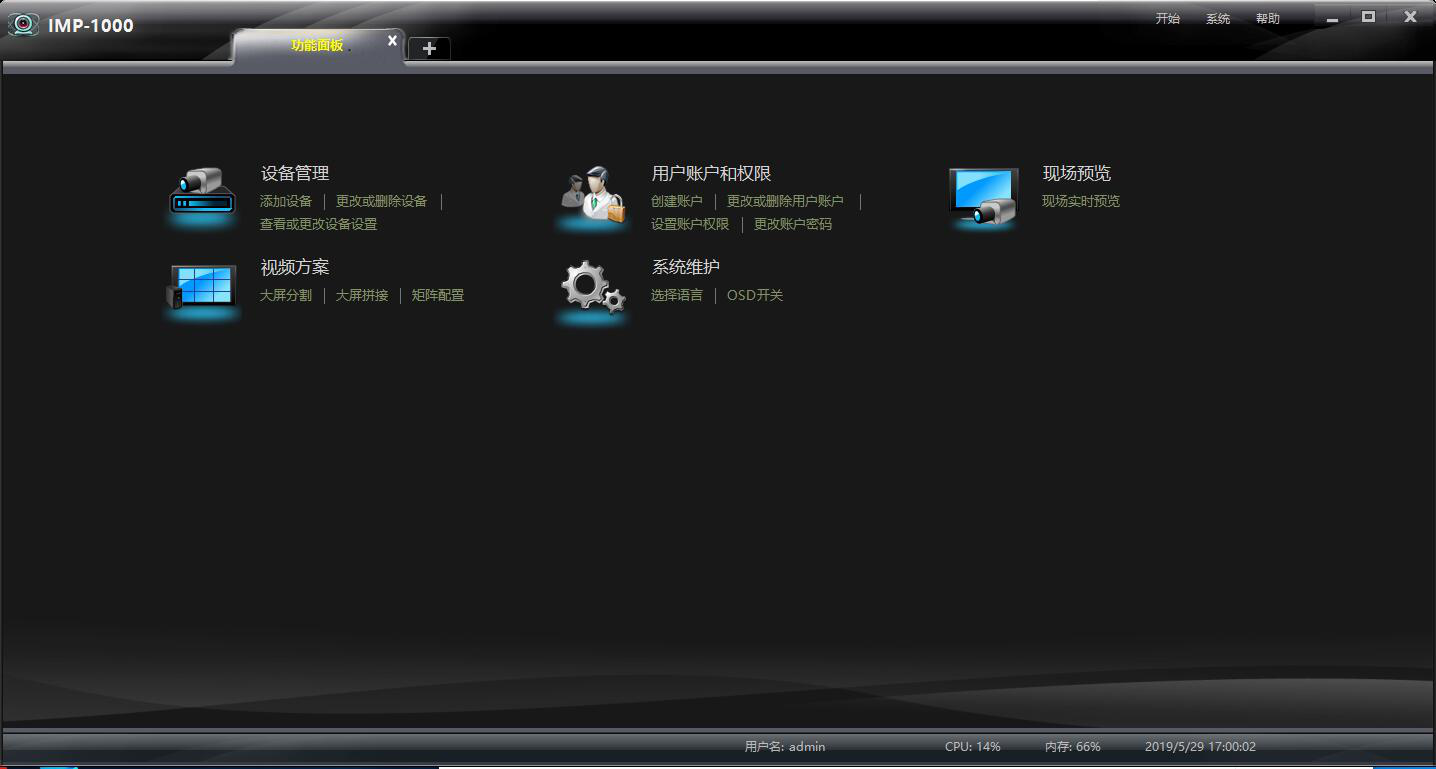Open the 帮助 menu
1436x769 pixels.
coord(1267,19)
